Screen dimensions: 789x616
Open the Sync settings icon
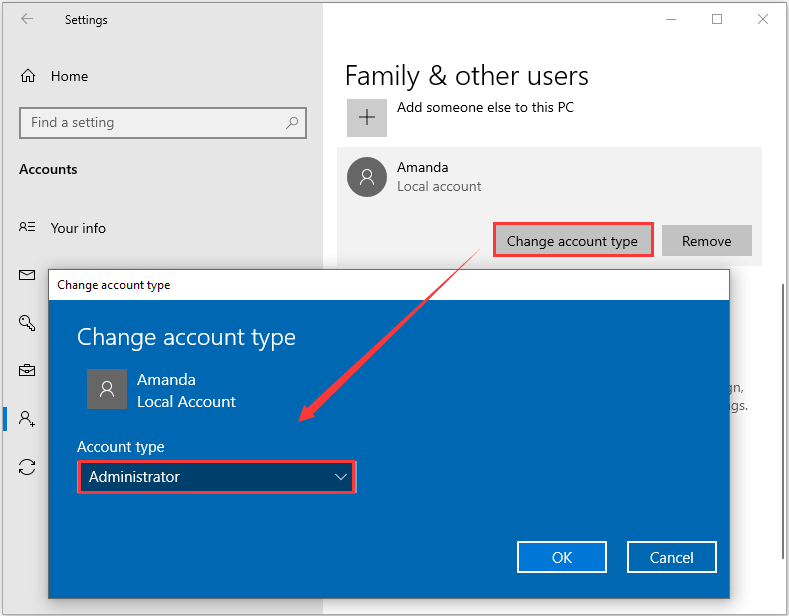click(27, 467)
